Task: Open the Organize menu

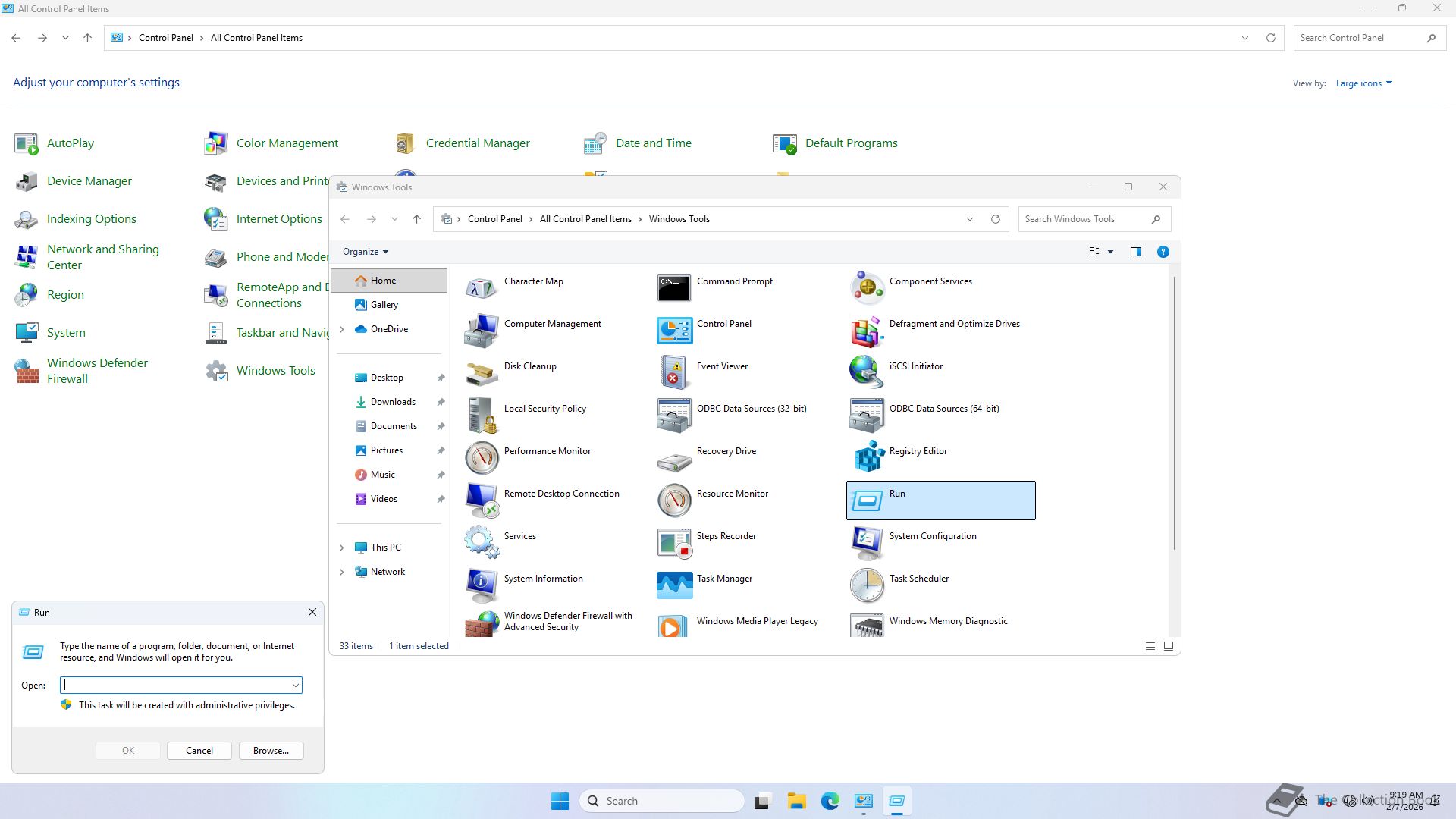Action: [x=365, y=252]
